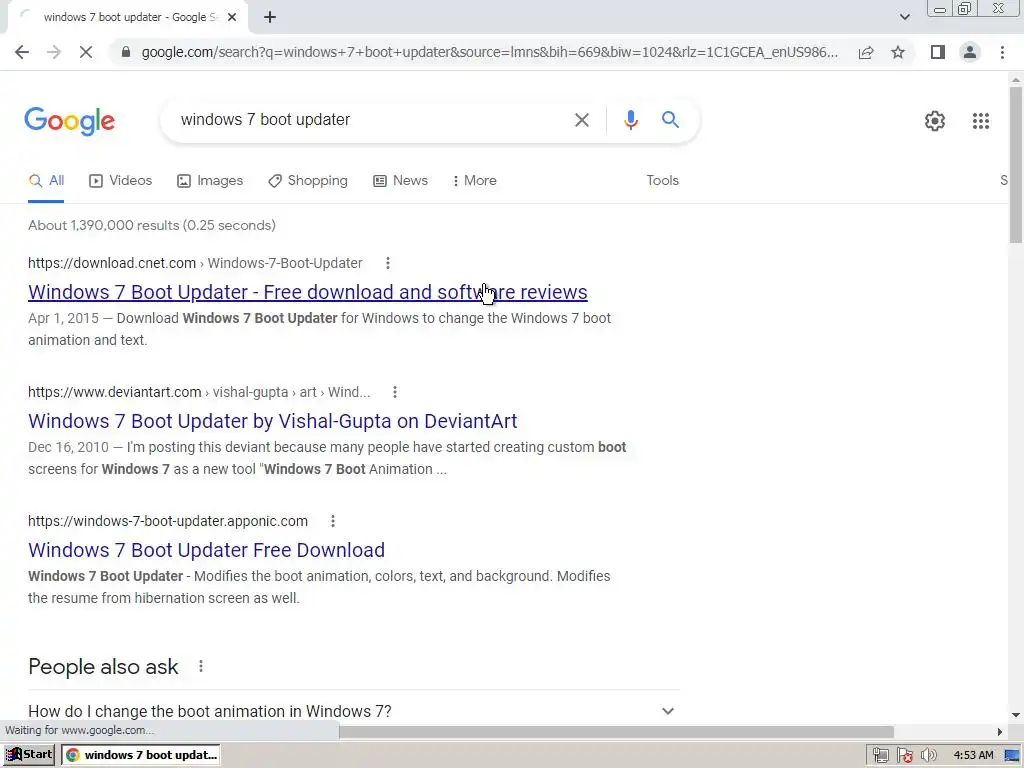1024x768 pixels.
Task: Share this page from the address bar
Action: point(866,52)
